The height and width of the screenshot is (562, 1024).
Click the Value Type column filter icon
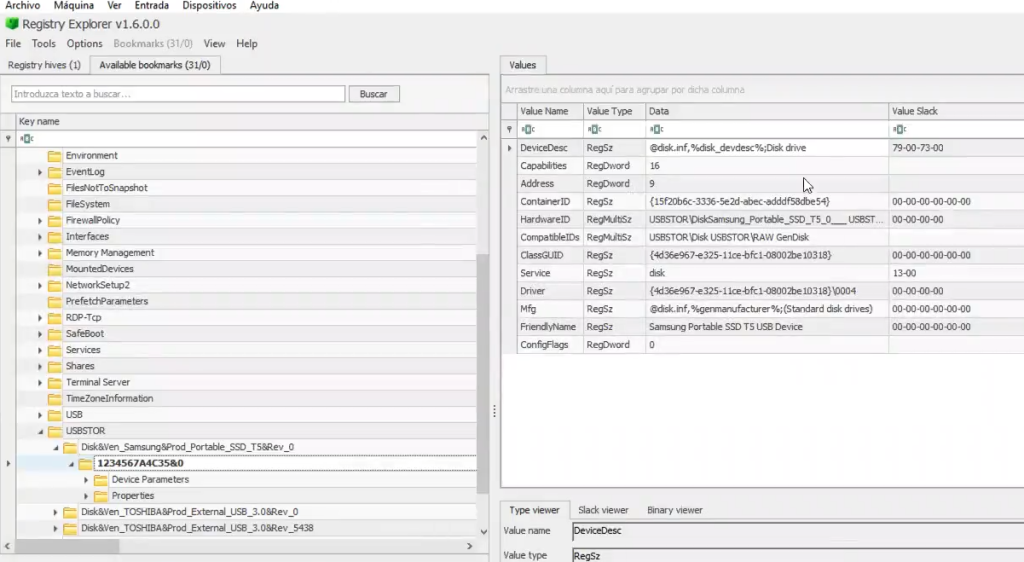(x=594, y=129)
